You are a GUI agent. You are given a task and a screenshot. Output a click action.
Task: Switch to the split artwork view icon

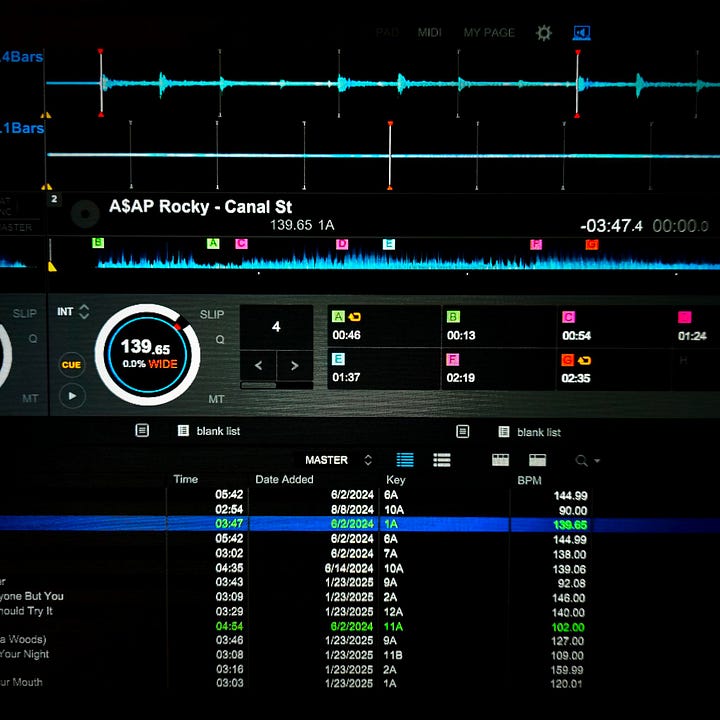[x=537, y=460]
